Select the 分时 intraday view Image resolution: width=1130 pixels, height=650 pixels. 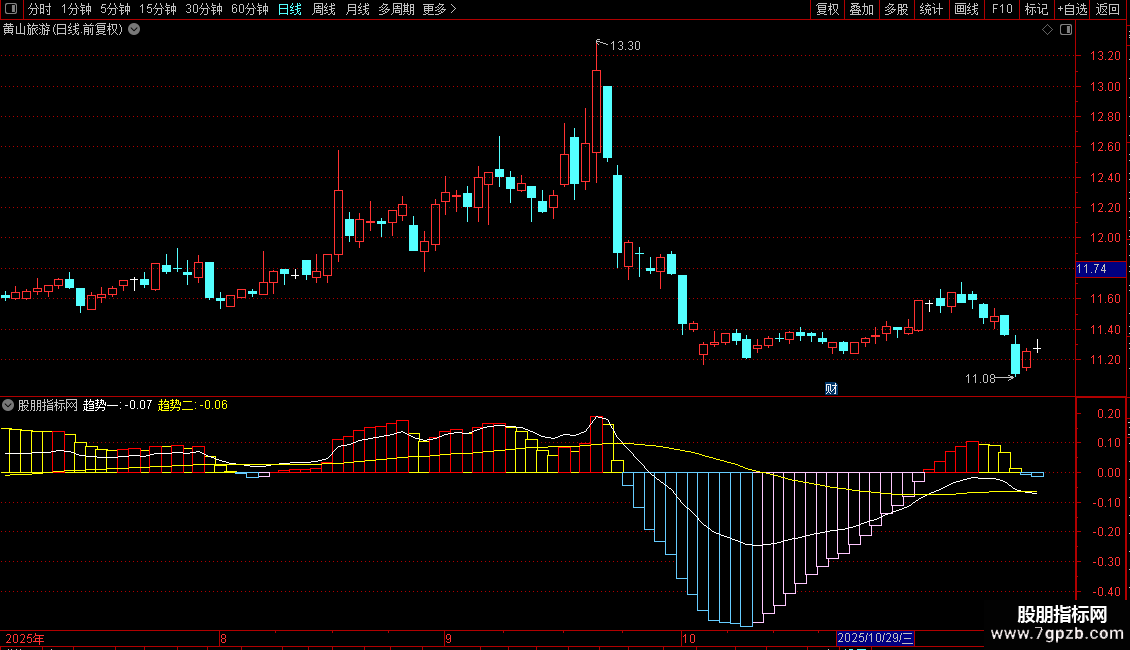pyautogui.click(x=40, y=9)
